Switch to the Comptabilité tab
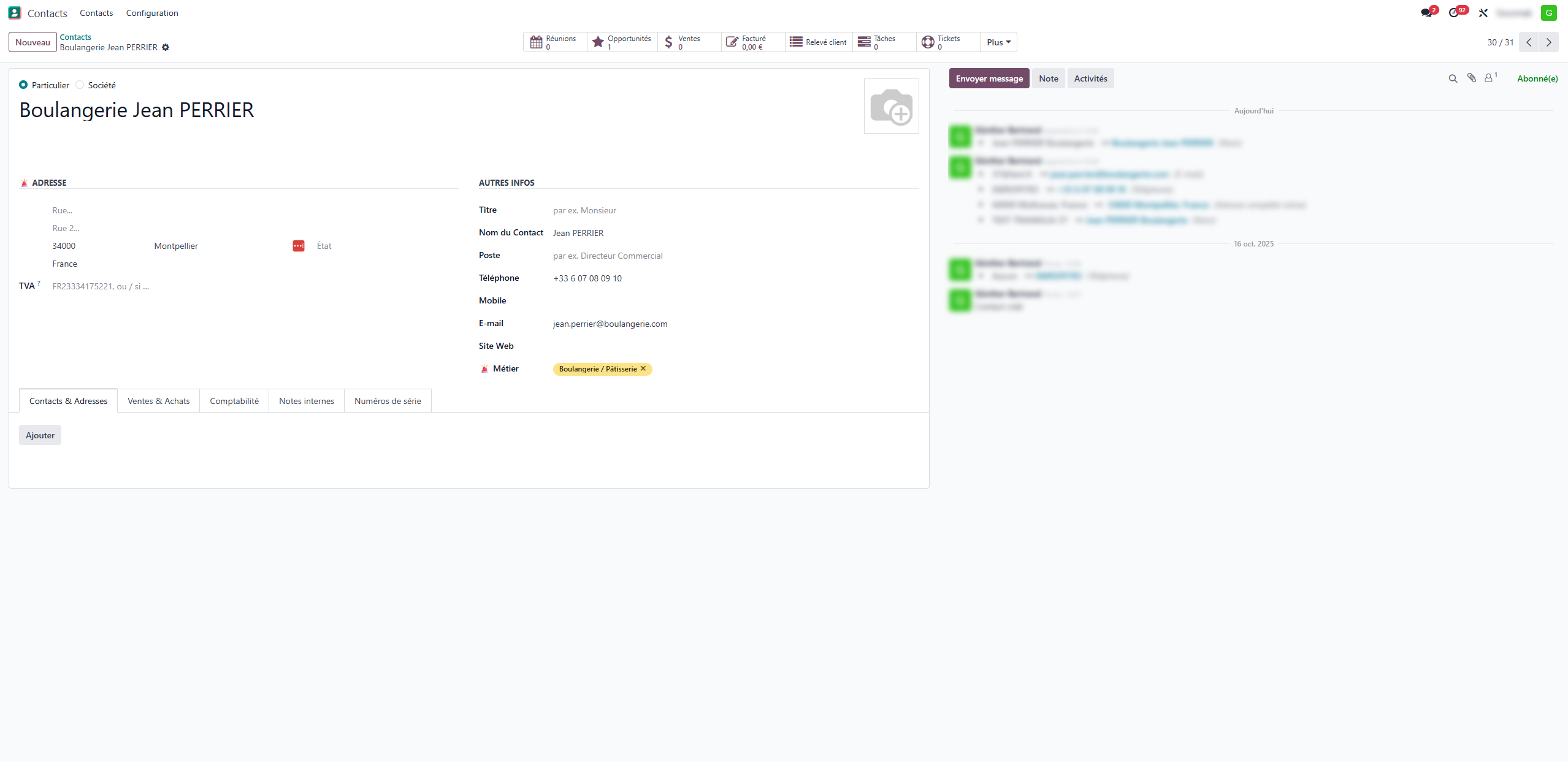 click(x=234, y=401)
